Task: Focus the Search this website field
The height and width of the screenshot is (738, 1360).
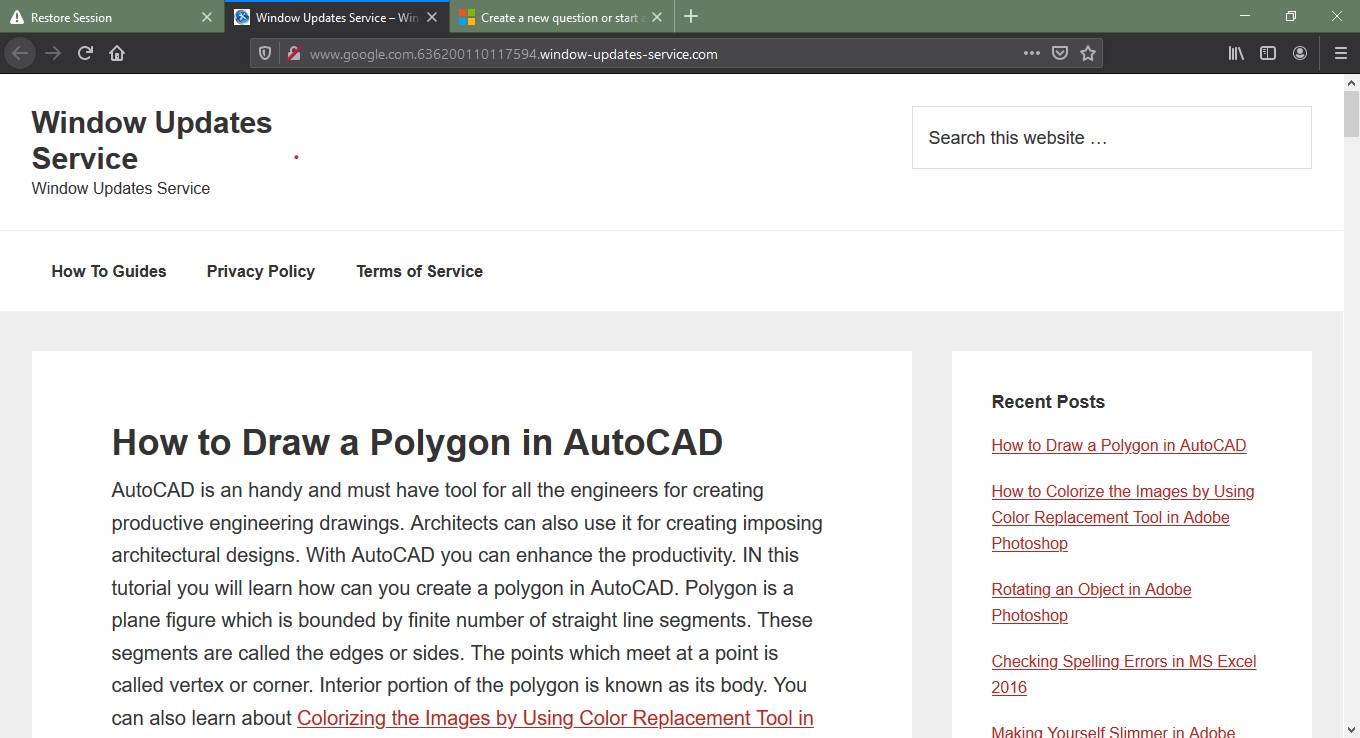Action: click(1111, 138)
